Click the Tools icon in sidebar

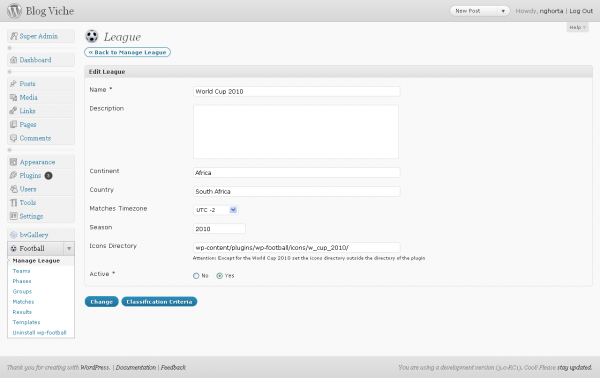[13, 202]
